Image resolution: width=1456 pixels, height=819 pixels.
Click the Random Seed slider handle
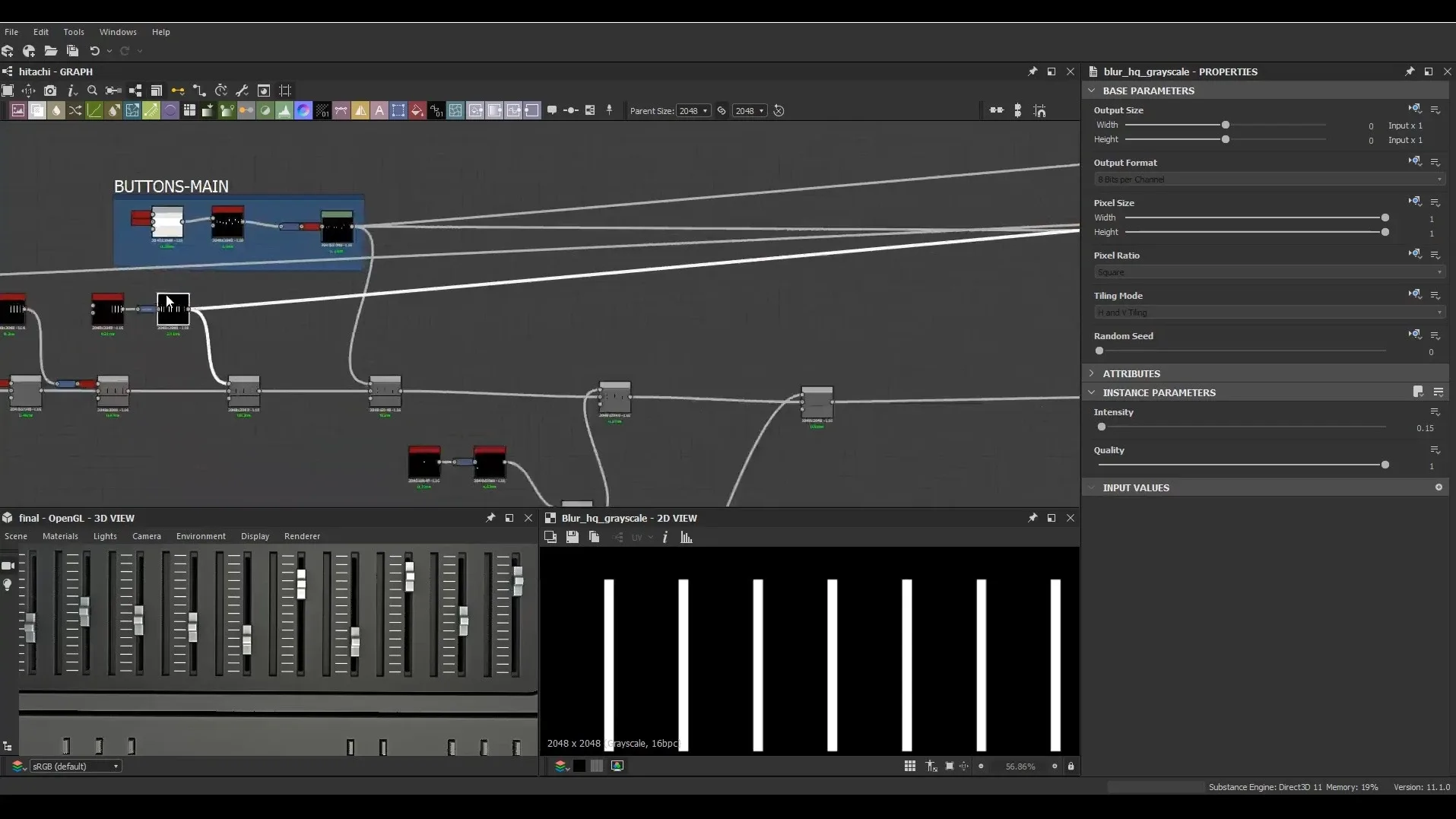coord(1099,351)
